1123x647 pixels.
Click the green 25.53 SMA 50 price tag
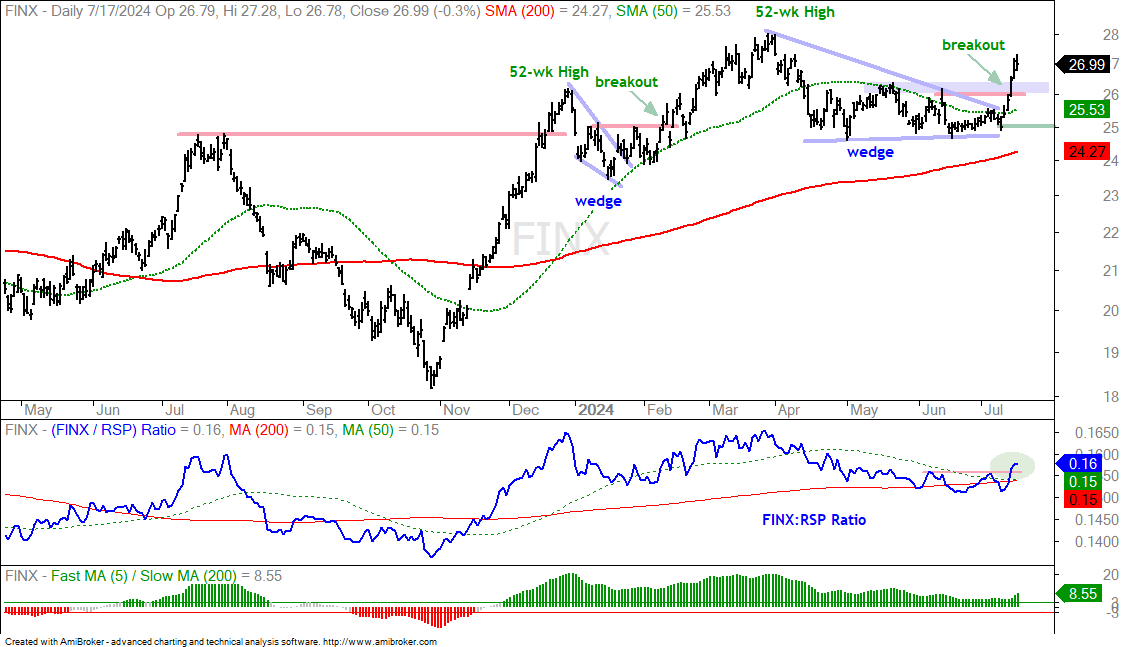pyautogui.click(x=1087, y=110)
